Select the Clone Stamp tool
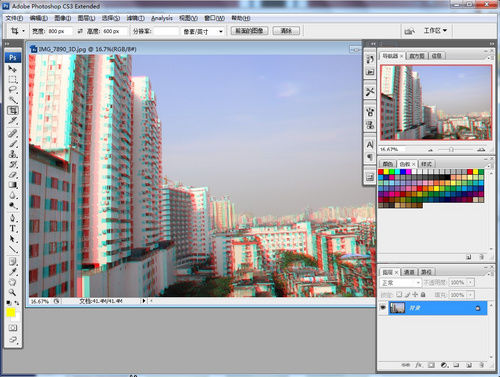This screenshot has height=377, width=500. (x=13, y=154)
